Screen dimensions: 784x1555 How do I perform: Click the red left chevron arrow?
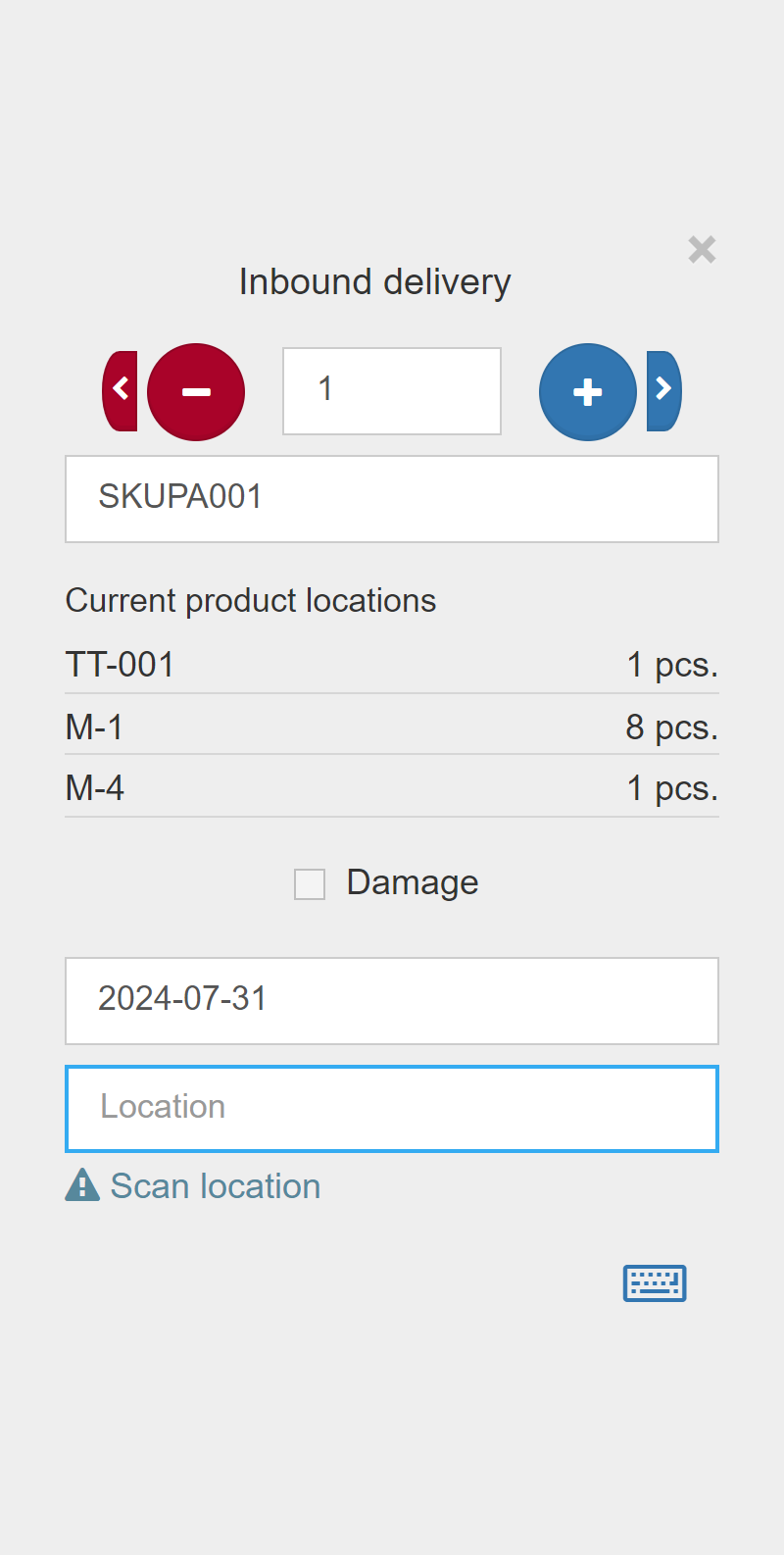click(x=120, y=391)
